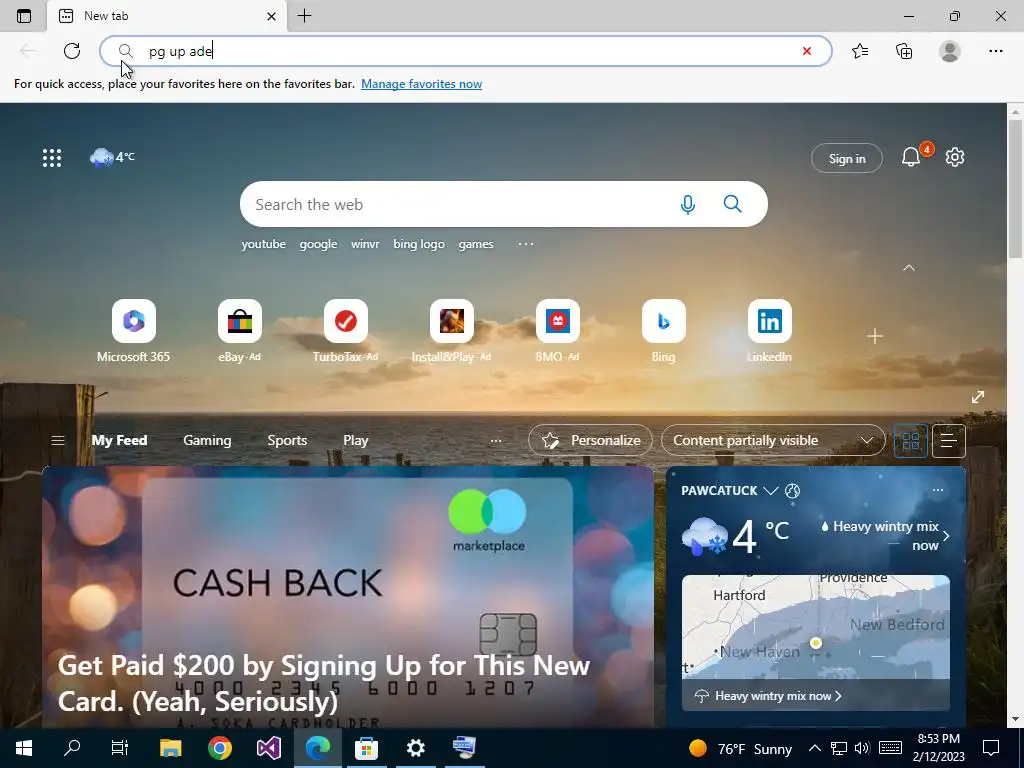This screenshot has width=1024, height=768.
Task: Open the 4°C weather badge
Action: (x=112, y=157)
